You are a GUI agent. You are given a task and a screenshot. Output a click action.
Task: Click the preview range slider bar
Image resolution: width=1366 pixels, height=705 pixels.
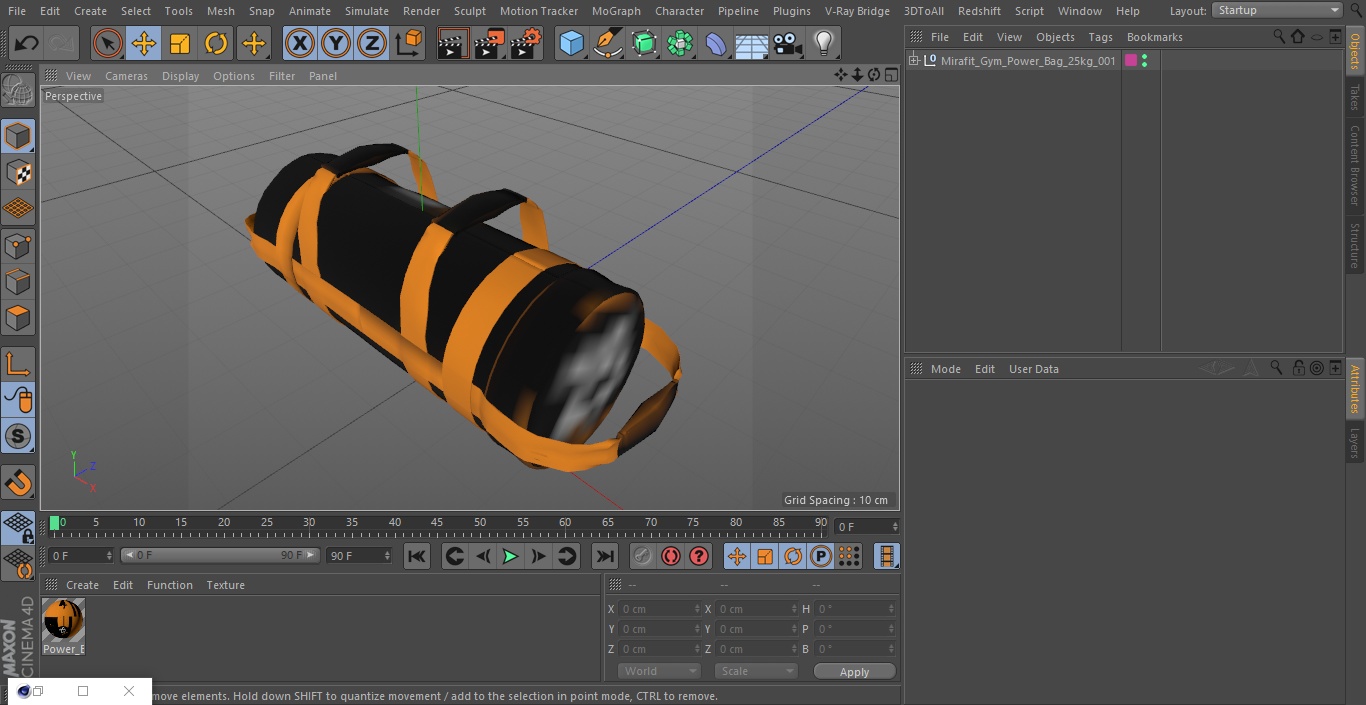pos(220,555)
